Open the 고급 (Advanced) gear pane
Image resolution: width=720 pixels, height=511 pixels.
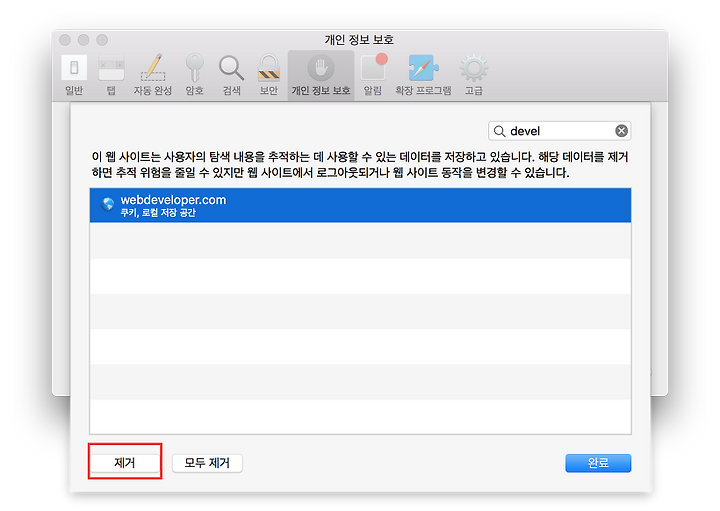(474, 75)
